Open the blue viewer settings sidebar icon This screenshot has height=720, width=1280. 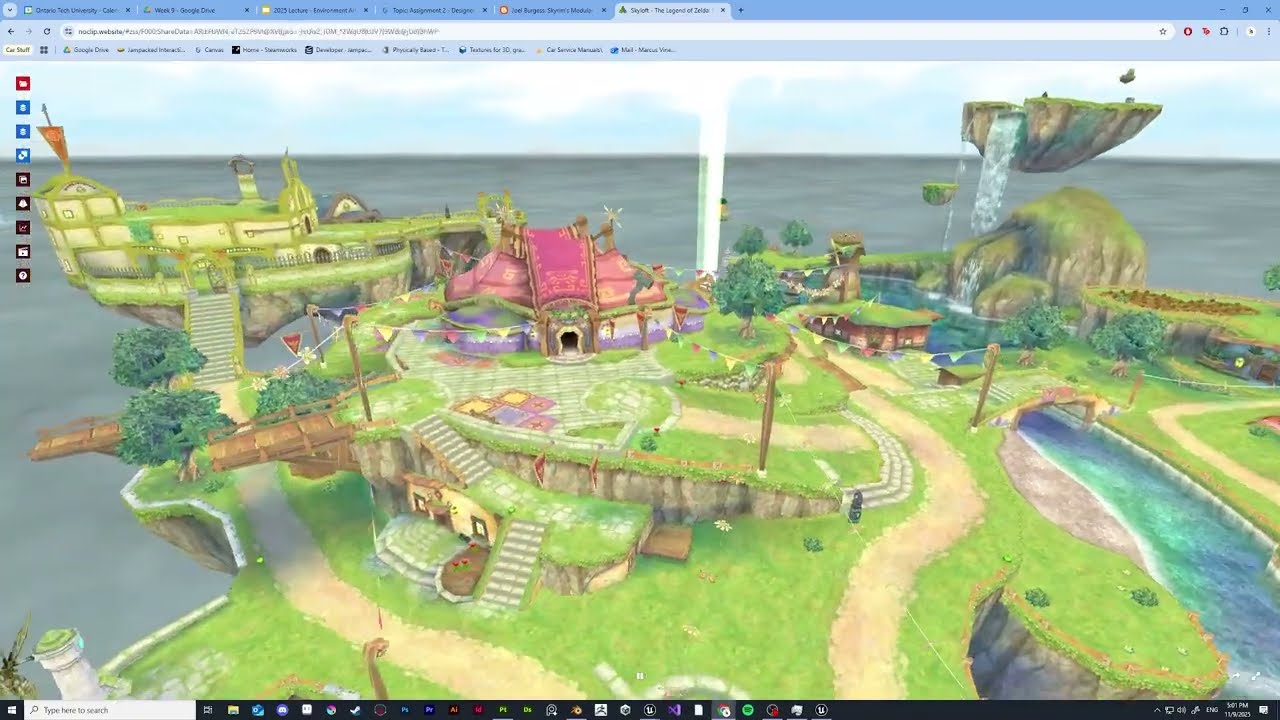[x=23, y=156]
